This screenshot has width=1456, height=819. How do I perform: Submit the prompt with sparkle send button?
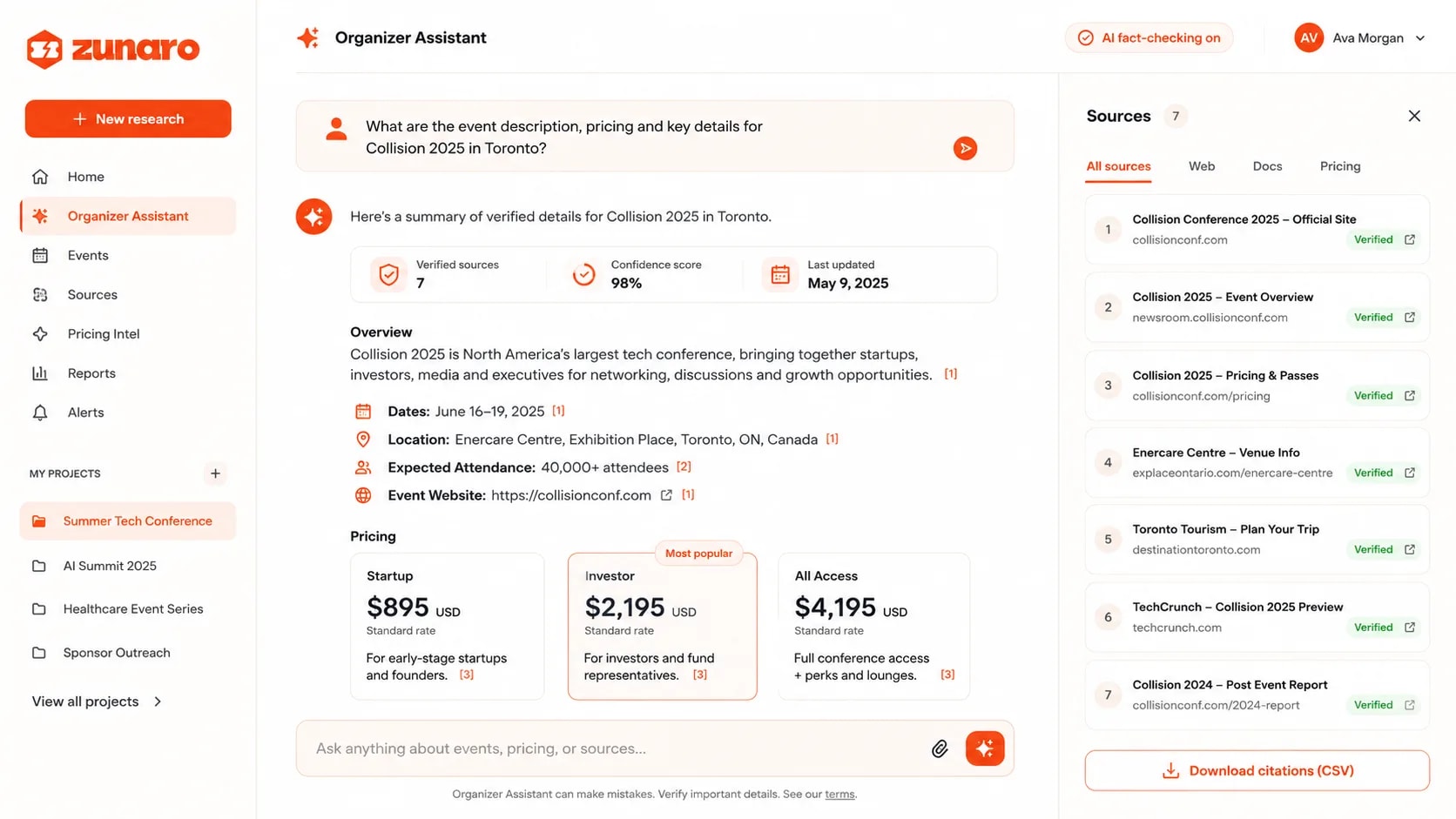[x=985, y=749]
